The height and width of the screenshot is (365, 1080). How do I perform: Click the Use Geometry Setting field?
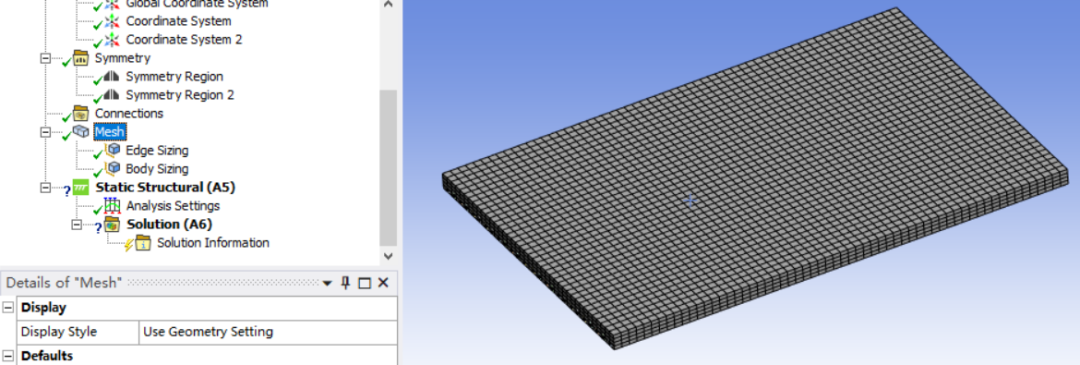point(268,332)
